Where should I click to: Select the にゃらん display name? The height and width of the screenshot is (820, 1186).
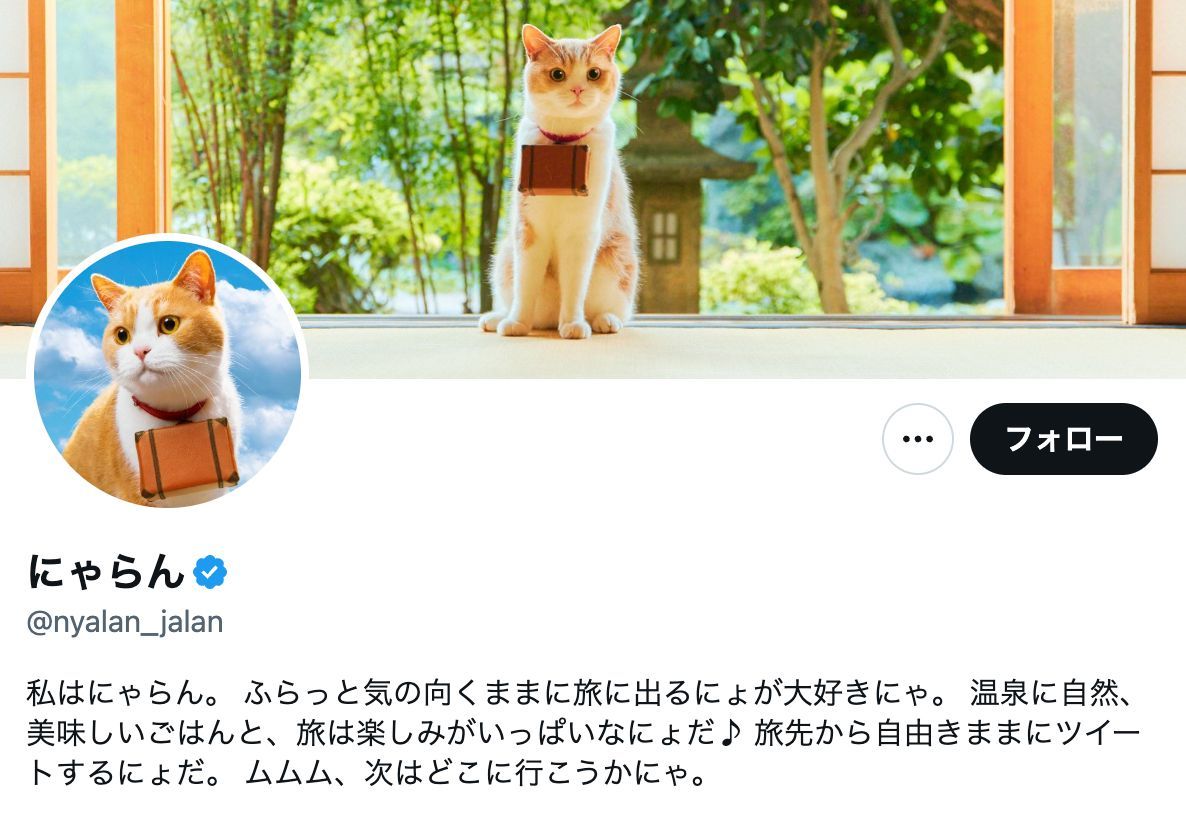(x=107, y=571)
